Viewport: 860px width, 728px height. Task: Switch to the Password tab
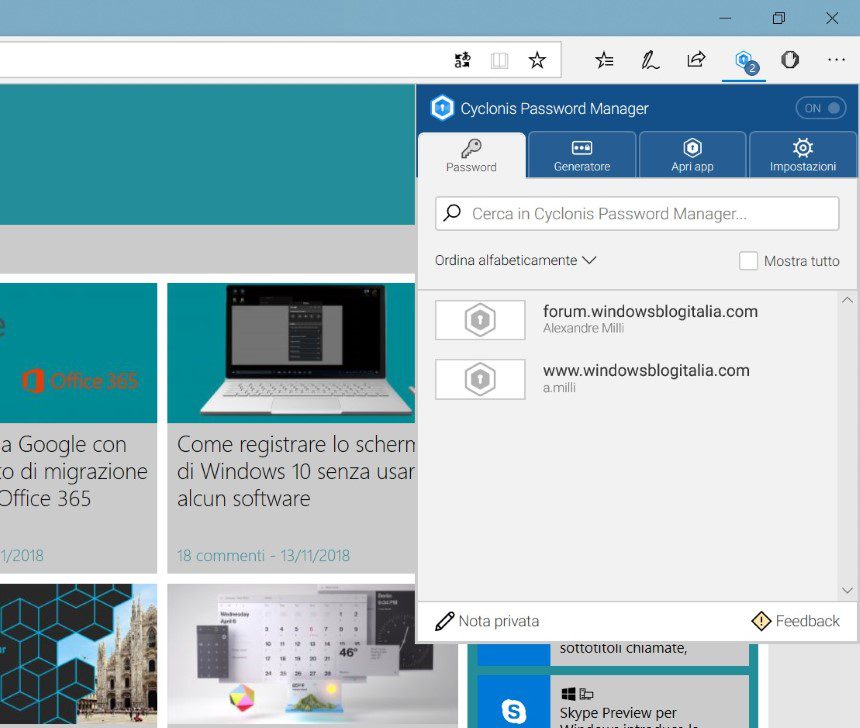(471, 155)
